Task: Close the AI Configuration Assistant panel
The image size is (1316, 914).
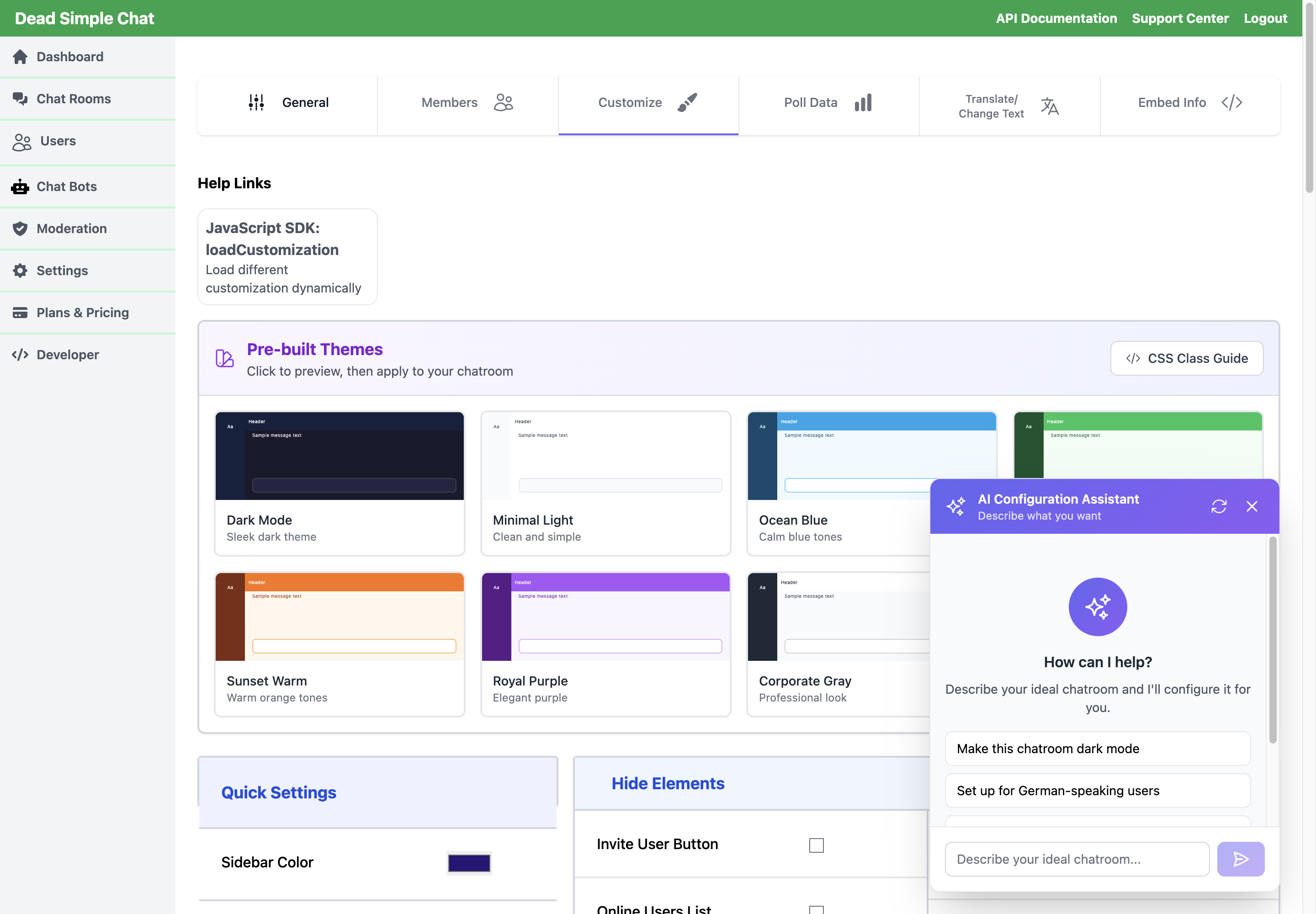Action: [1252, 506]
